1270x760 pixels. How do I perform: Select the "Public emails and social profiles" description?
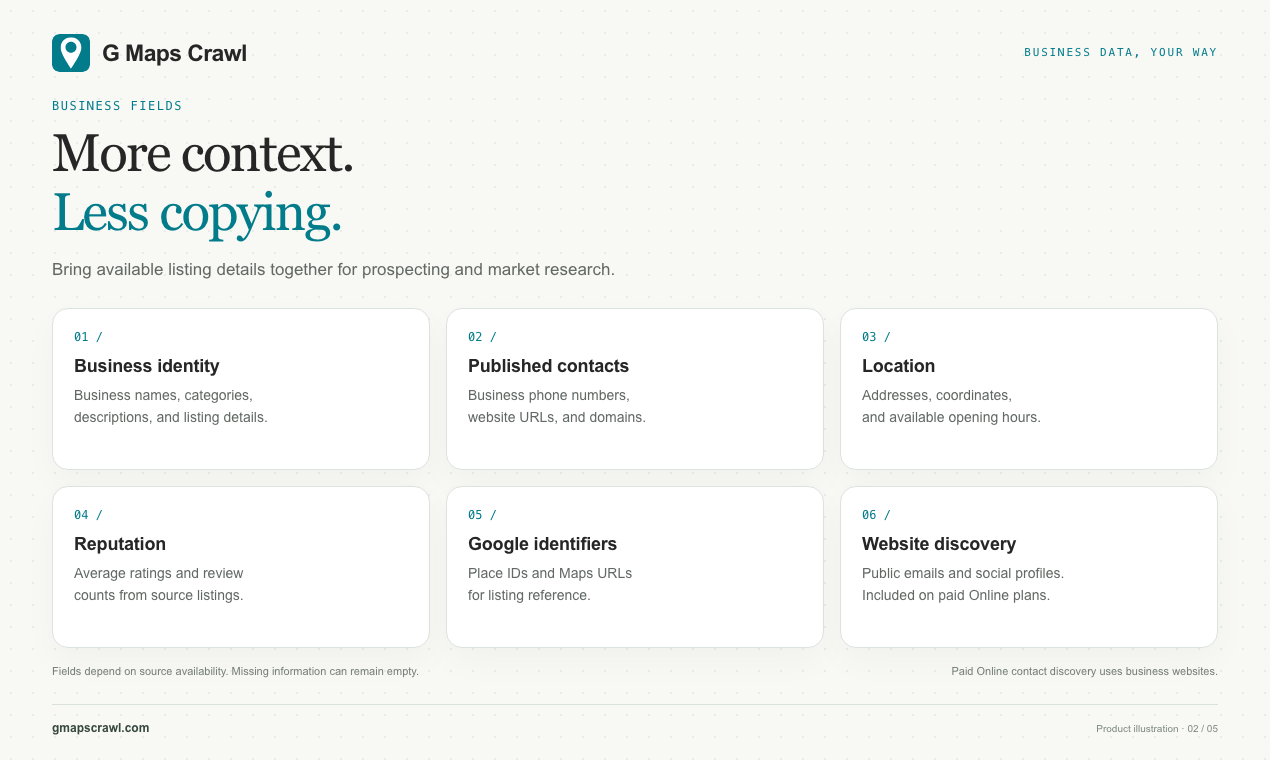963,584
